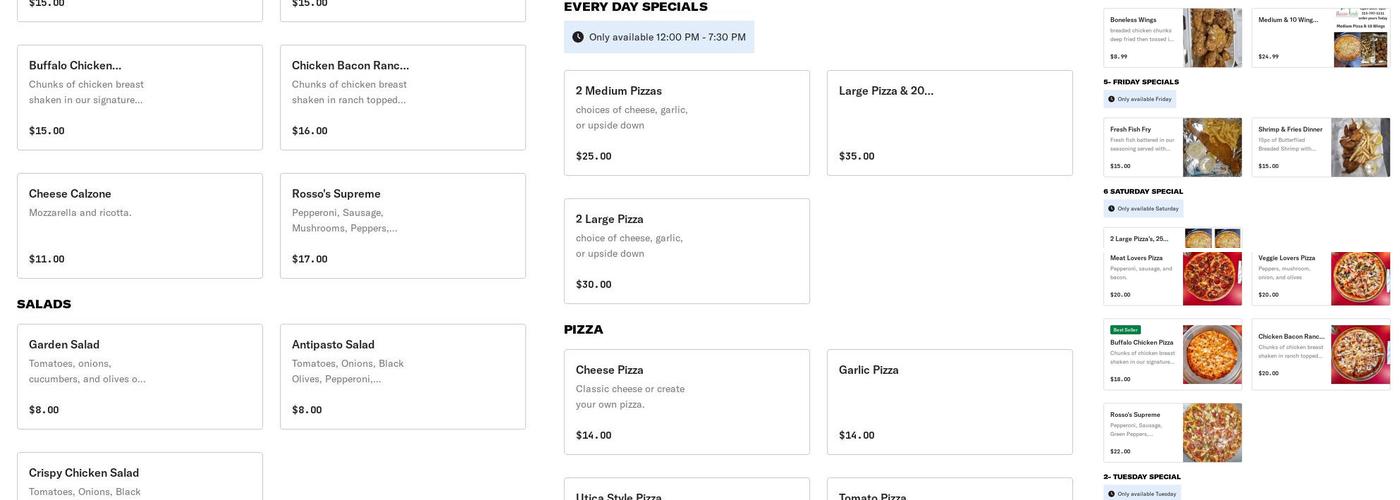1400x500 pixels.
Task: Click the clock icon beside Only available Saturday
Action: coord(1111,209)
